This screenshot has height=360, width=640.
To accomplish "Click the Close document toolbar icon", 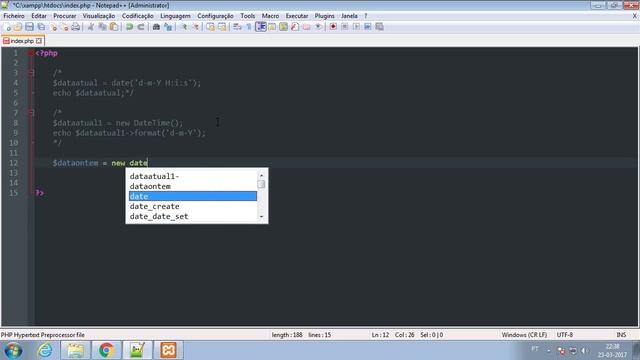I will point(53,27).
